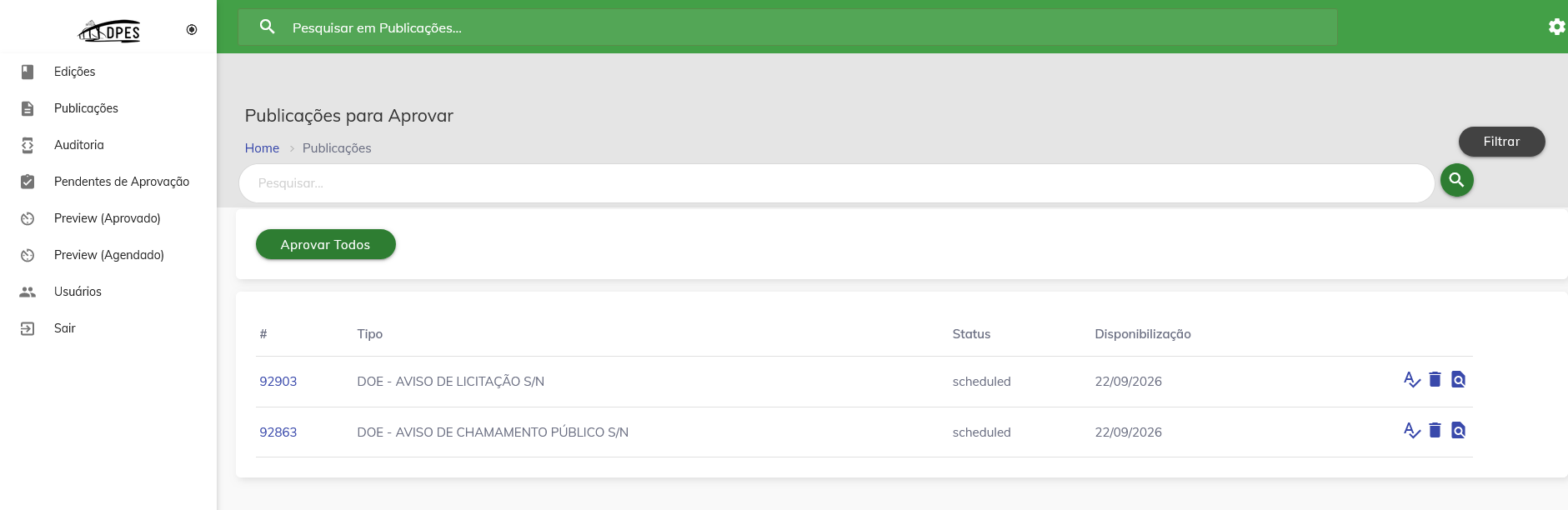Click the Aprovar Todos button
1568x510 pixels.
click(x=325, y=244)
